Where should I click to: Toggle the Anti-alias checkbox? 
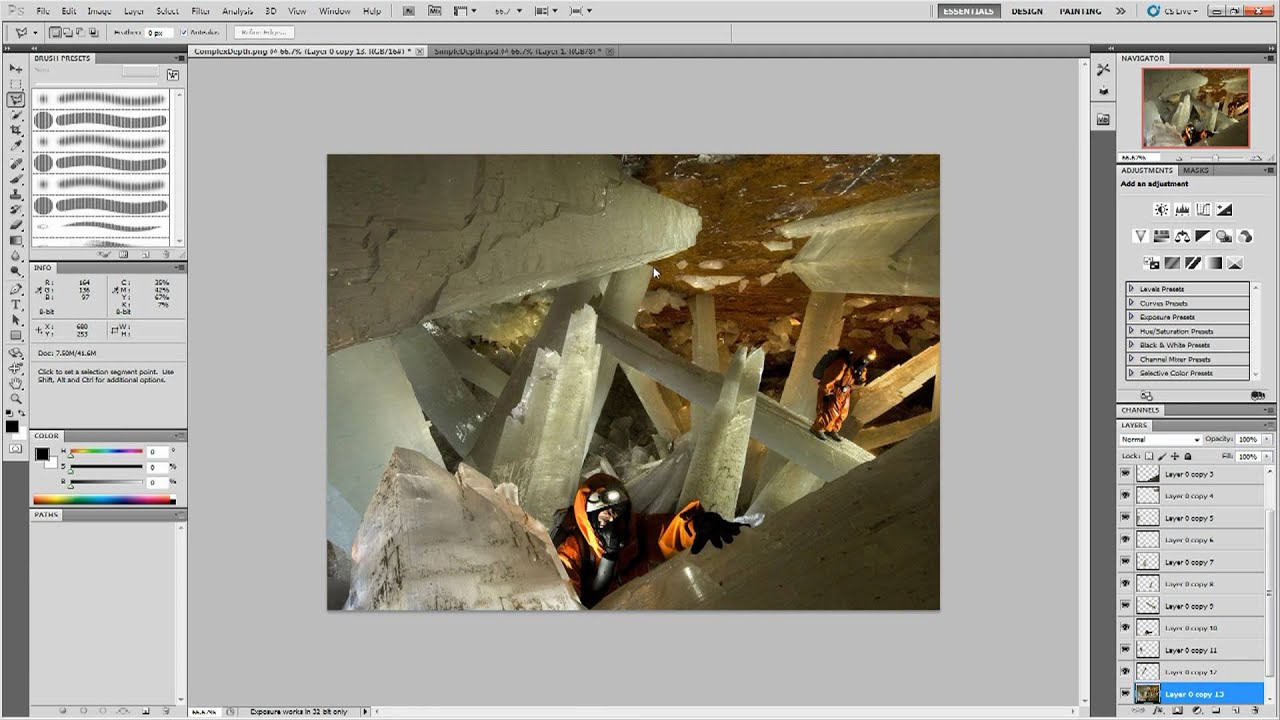click(x=184, y=32)
